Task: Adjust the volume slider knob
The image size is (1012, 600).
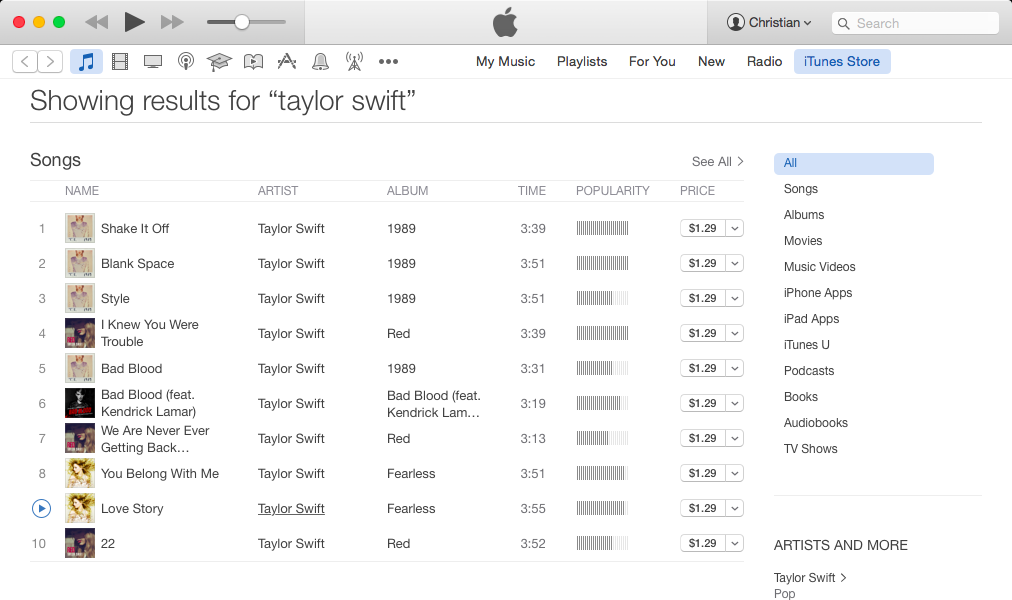Action: click(241, 22)
